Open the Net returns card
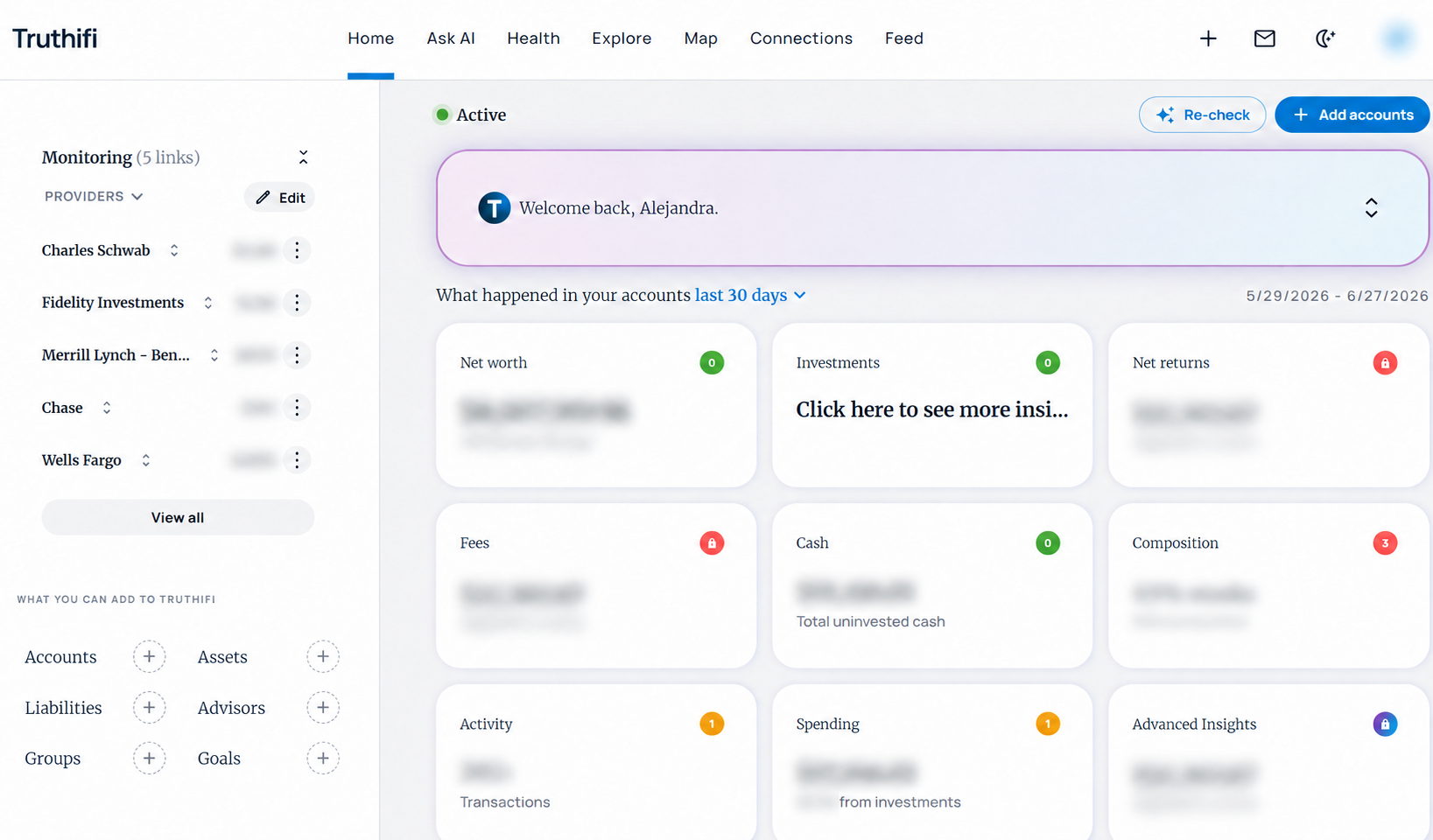 (1268, 405)
